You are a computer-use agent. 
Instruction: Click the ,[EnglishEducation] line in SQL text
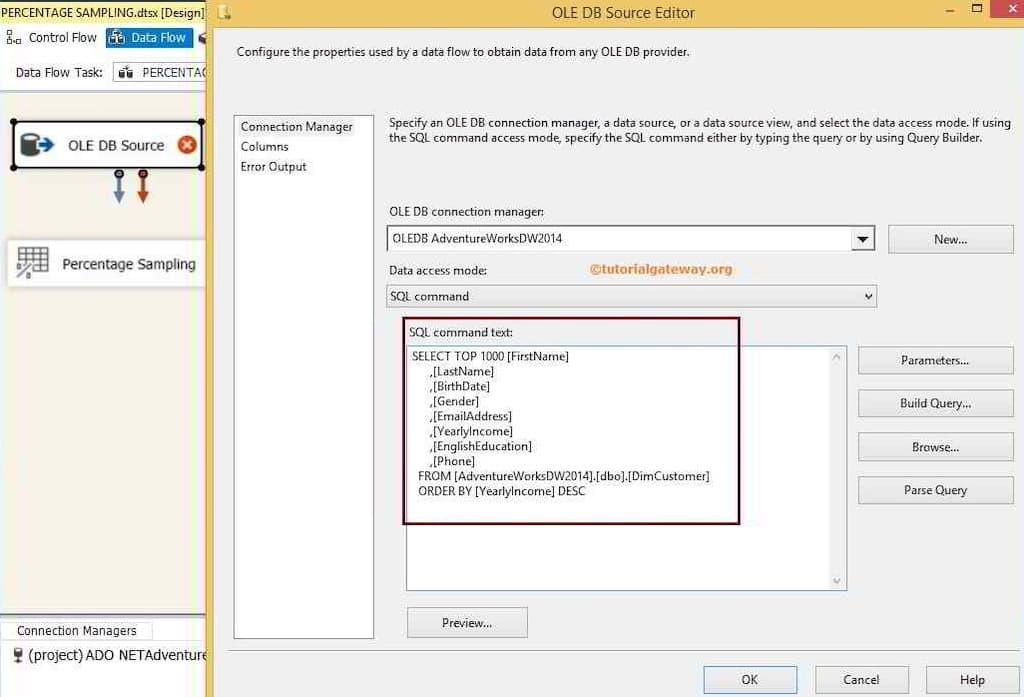point(481,447)
